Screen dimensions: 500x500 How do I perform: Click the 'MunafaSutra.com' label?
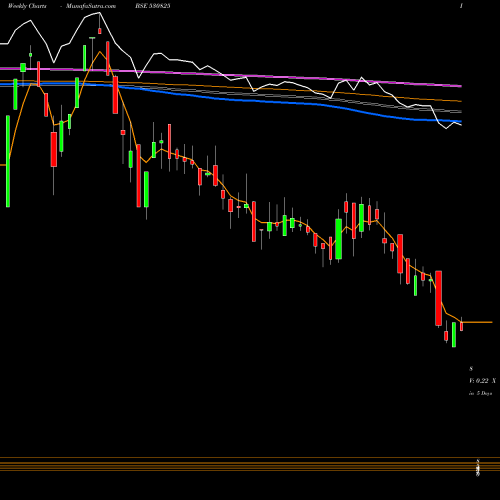point(91,6)
